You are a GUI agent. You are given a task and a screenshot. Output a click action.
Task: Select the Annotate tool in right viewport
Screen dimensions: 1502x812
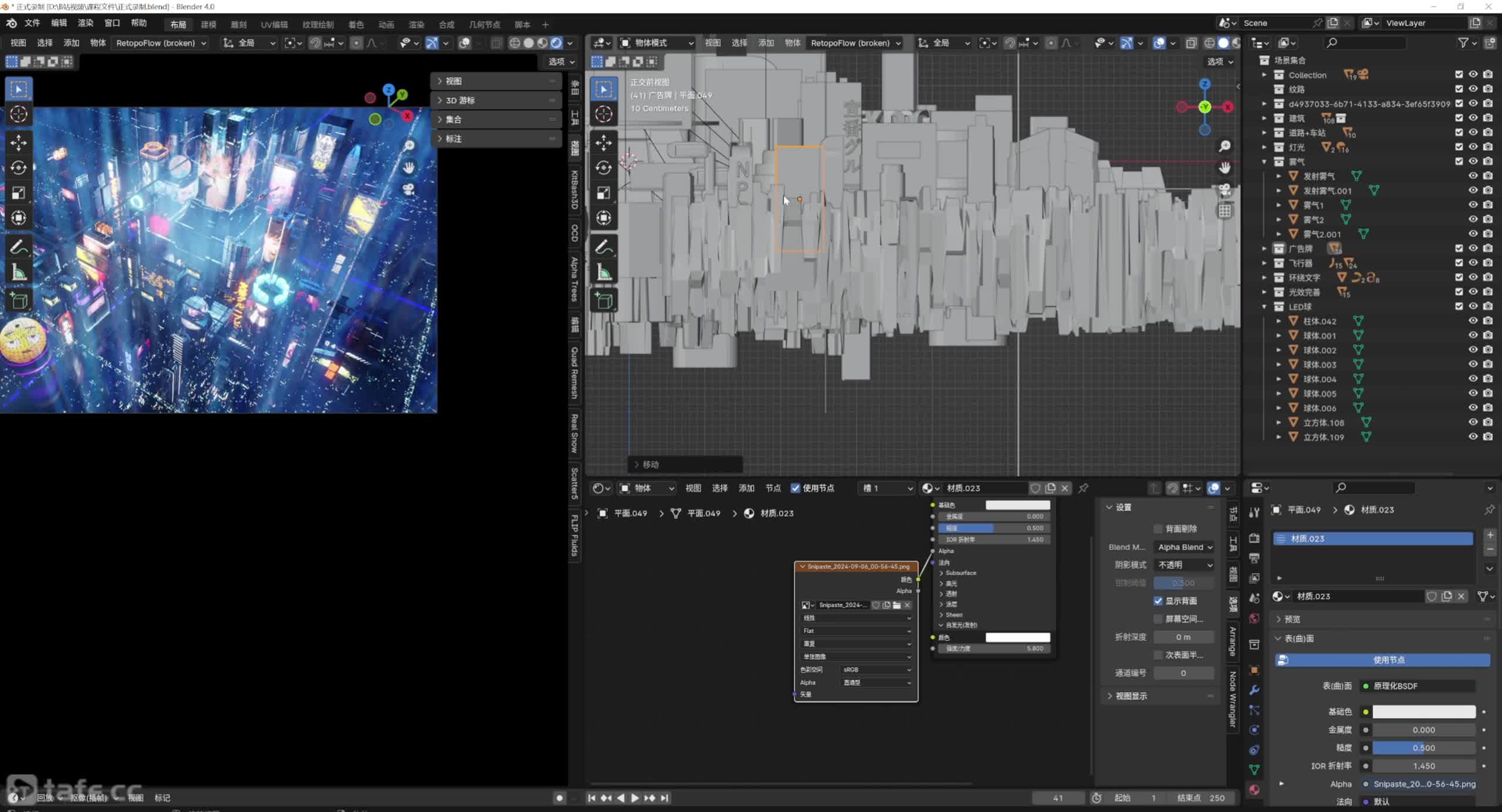[x=604, y=248]
